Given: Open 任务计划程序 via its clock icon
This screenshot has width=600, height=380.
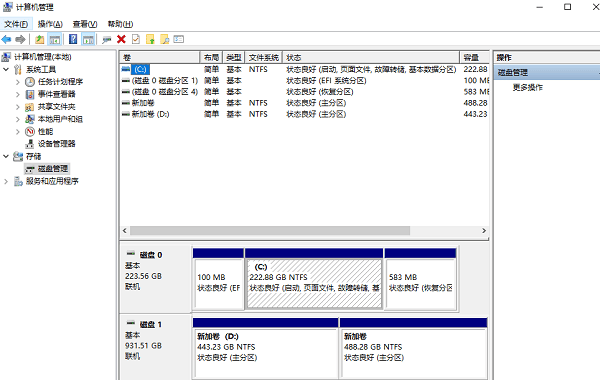Looking at the screenshot, I should pos(30,82).
